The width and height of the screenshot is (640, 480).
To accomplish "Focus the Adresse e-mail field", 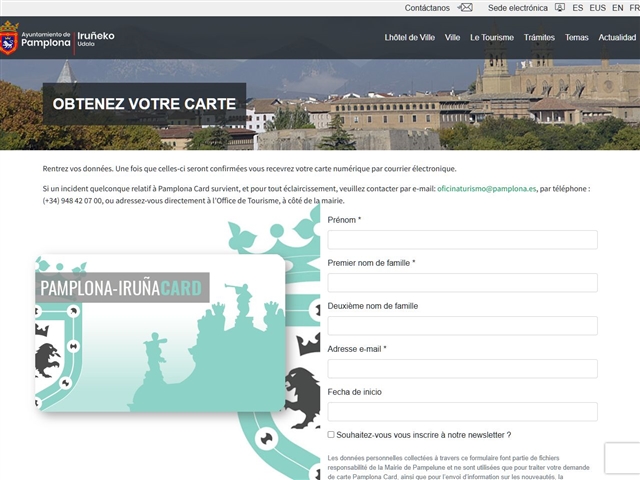I will (462, 369).
